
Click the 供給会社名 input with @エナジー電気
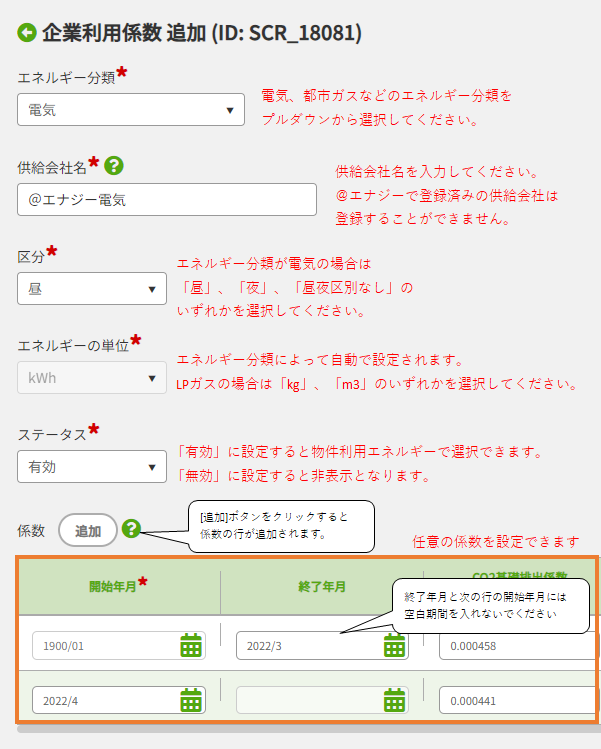(167, 200)
